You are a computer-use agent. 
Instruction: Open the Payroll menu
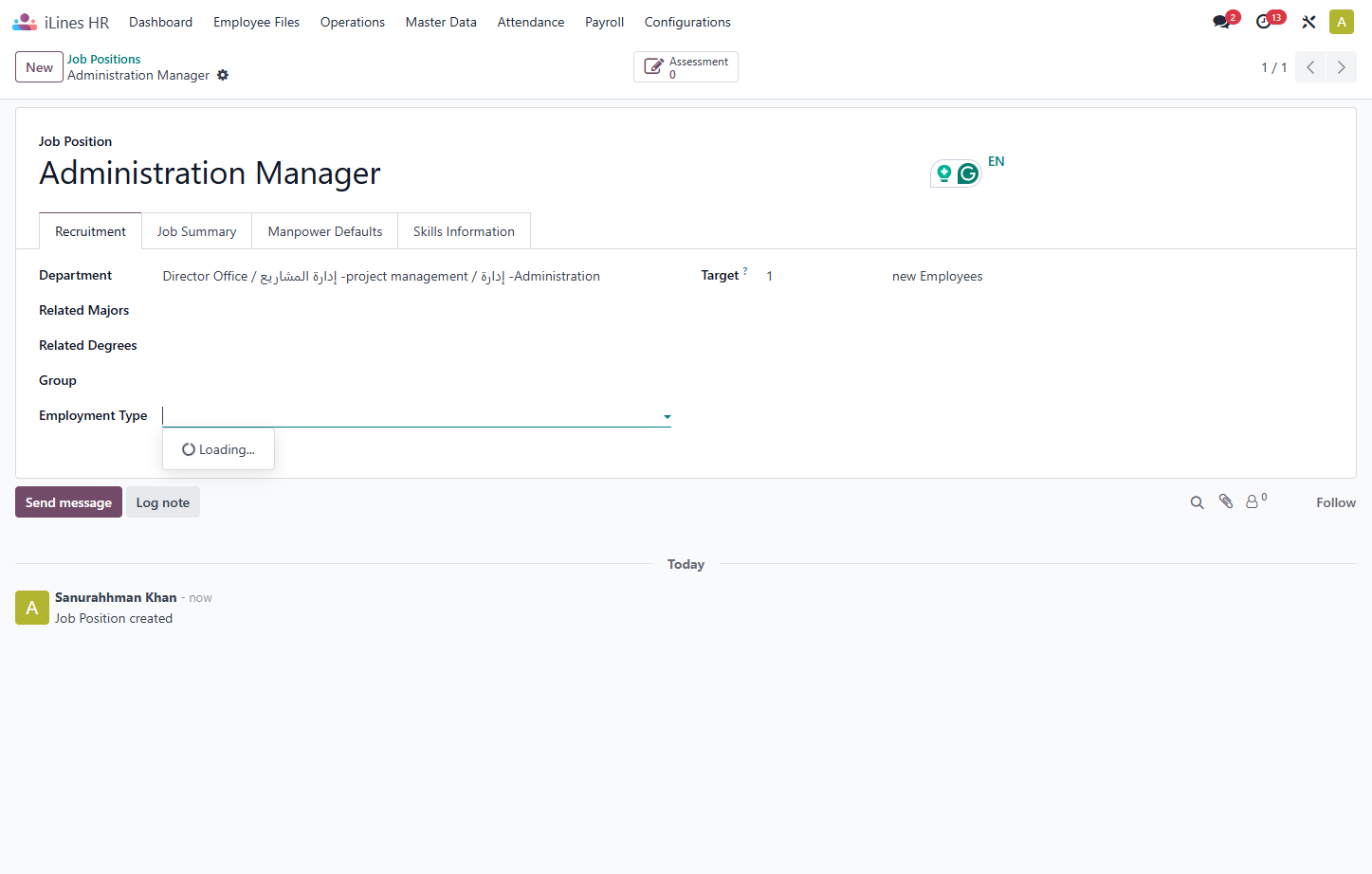click(x=604, y=22)
